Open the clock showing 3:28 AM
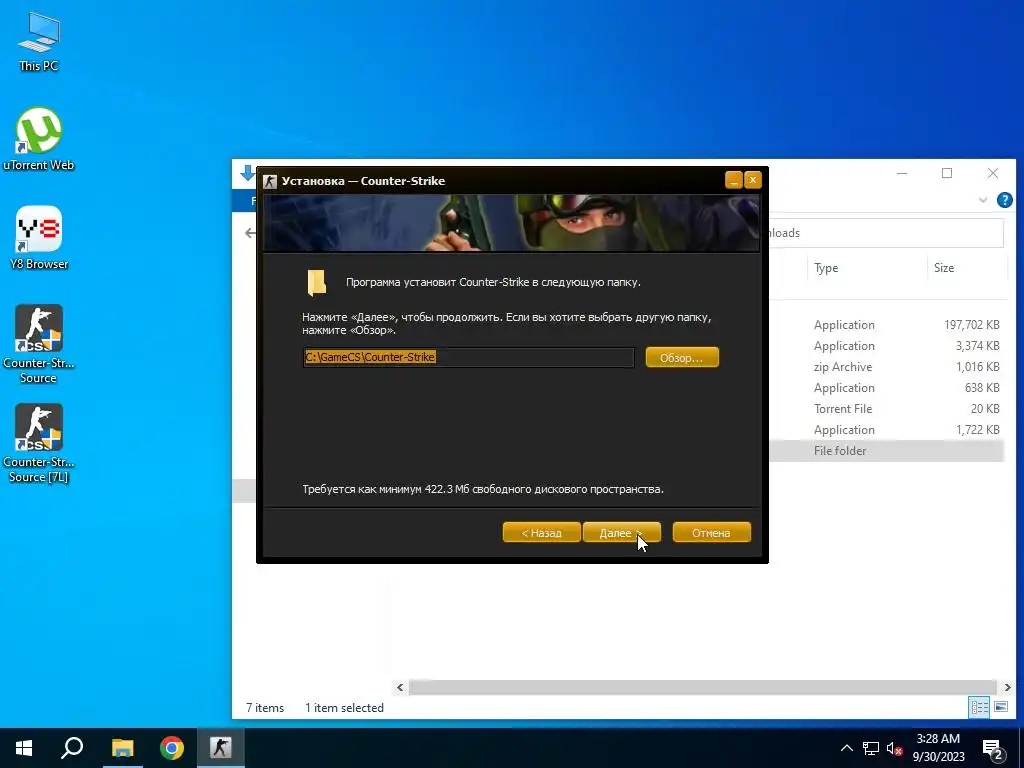Screen dimensions: 1024x768 [938, 748]
